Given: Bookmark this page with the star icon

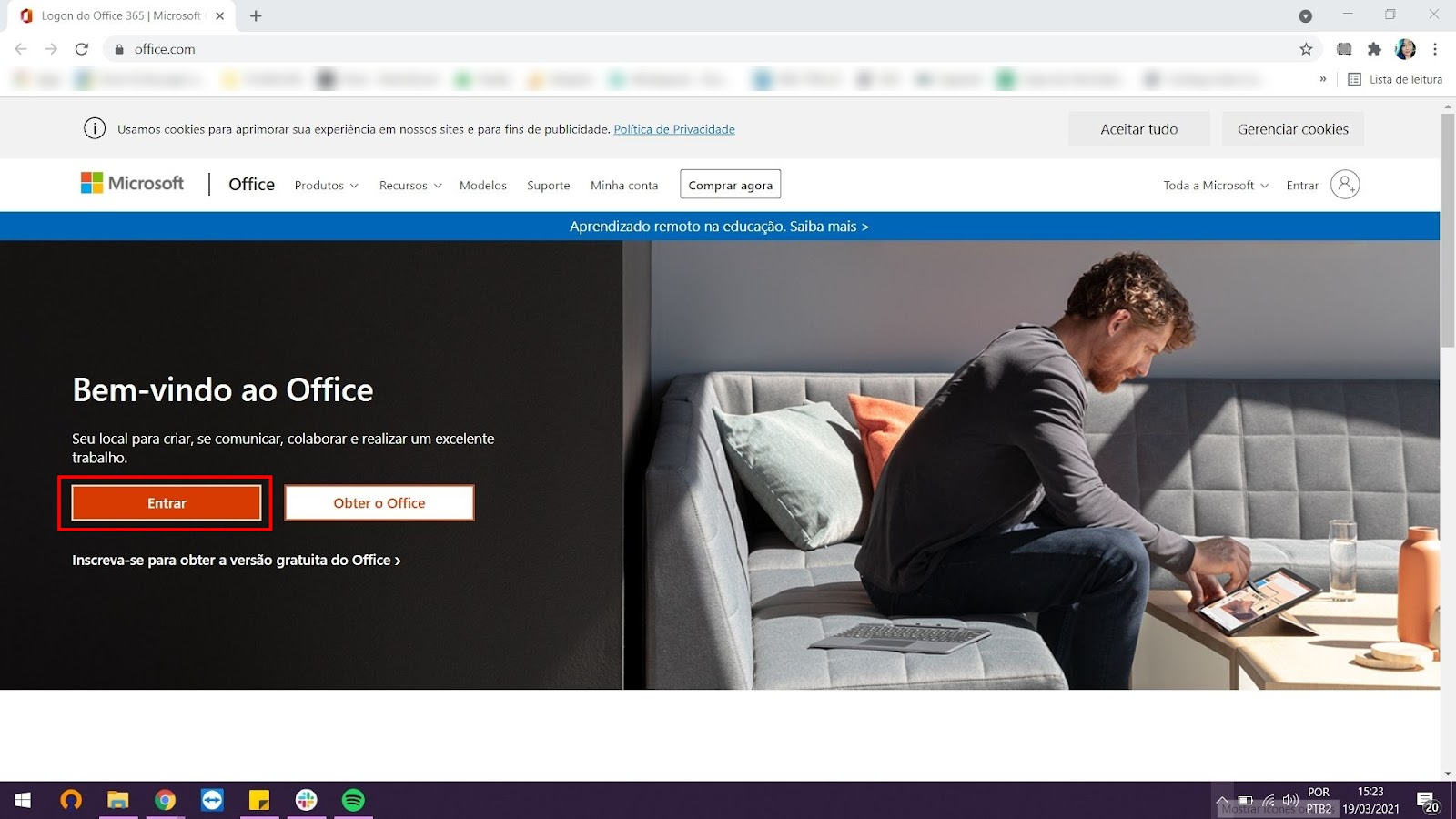Looking at the screenshot, I should [x=1306, y=49].
